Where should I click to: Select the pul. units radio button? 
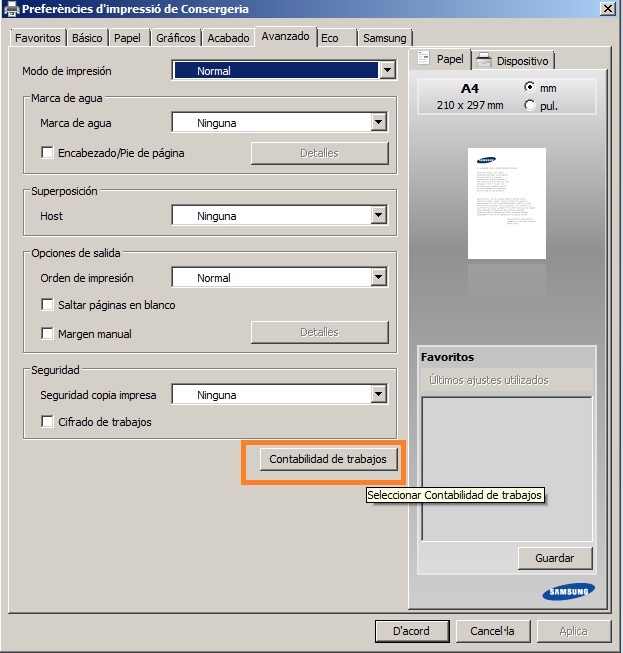[530, 105]
